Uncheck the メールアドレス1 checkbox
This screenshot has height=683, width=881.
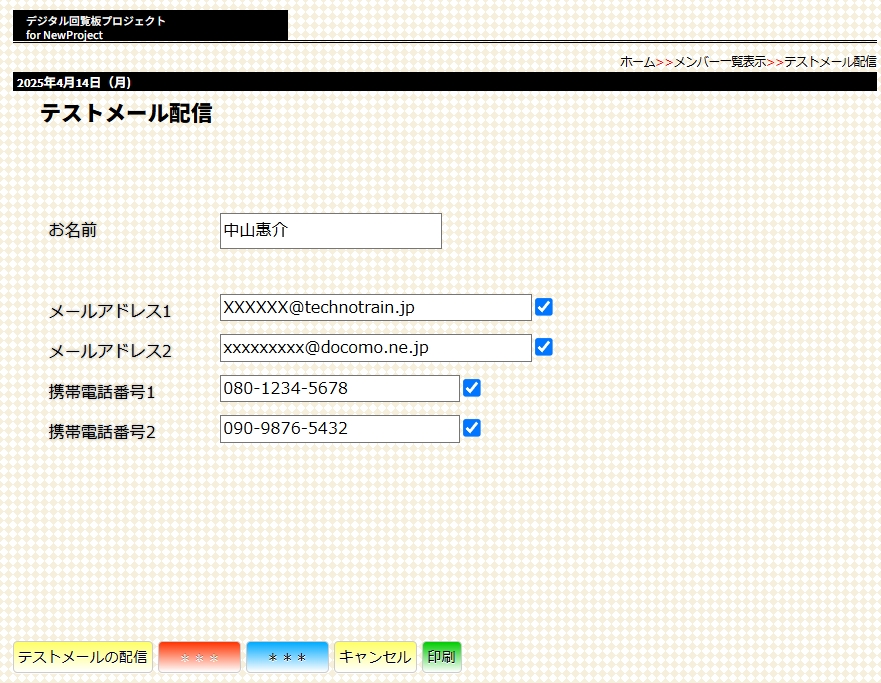[544, 307]
